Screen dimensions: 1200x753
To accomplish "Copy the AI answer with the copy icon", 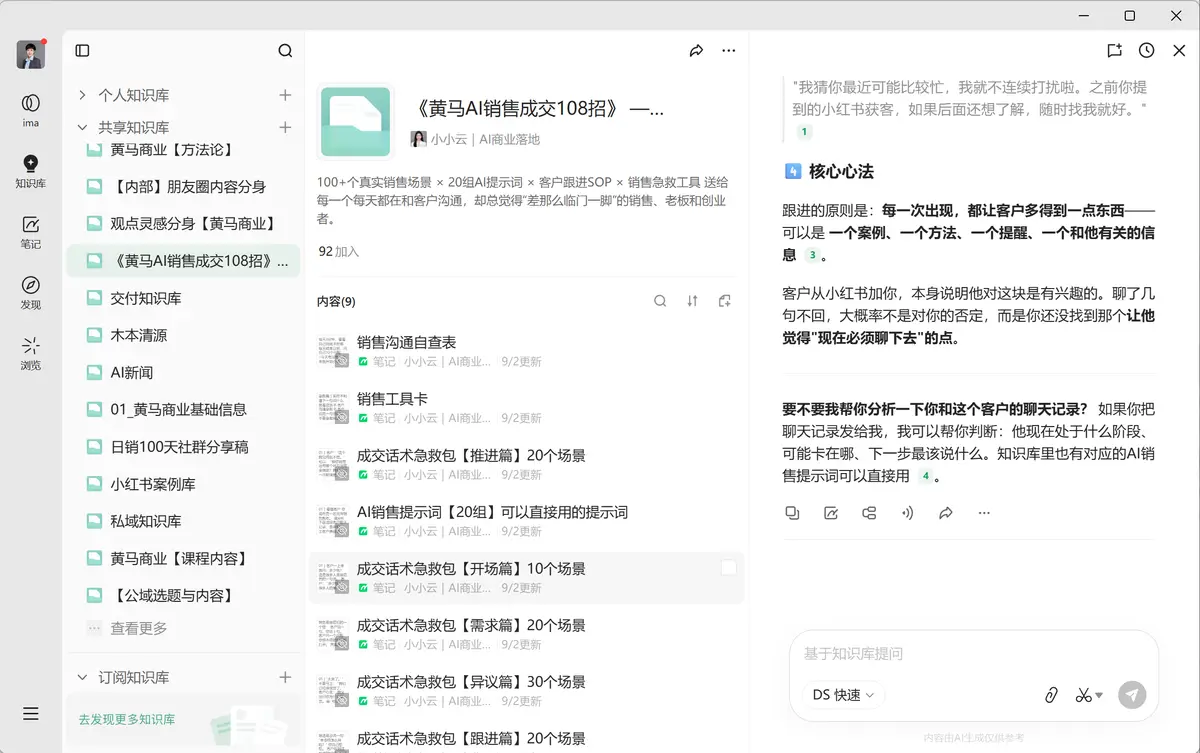I will coord(792,513).
